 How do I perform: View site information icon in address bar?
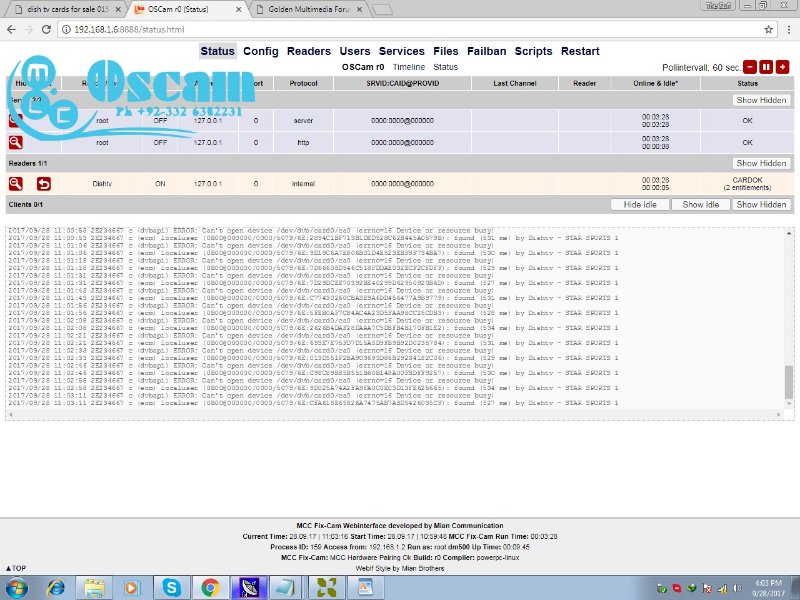pos(66,30)
